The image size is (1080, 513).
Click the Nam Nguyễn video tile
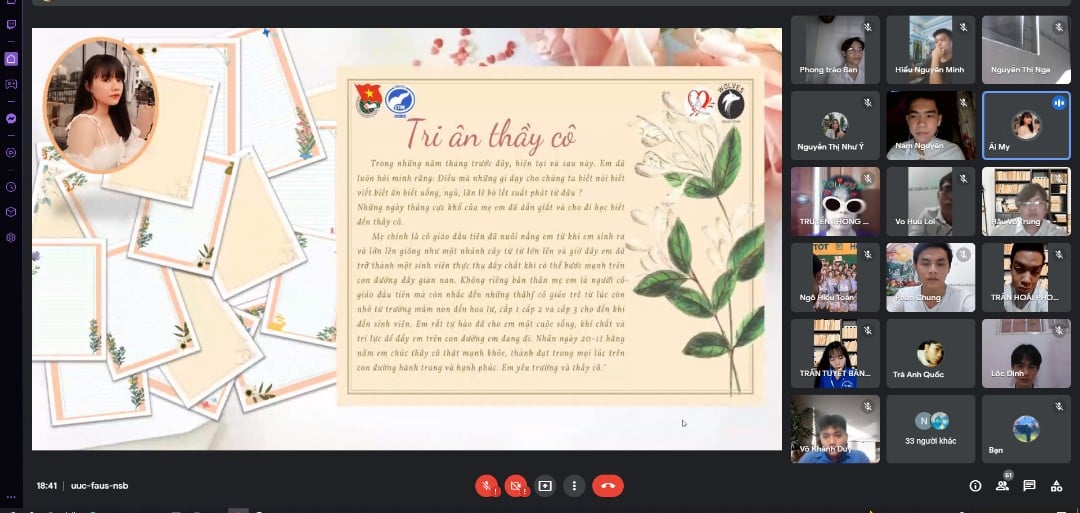point(931,125)
